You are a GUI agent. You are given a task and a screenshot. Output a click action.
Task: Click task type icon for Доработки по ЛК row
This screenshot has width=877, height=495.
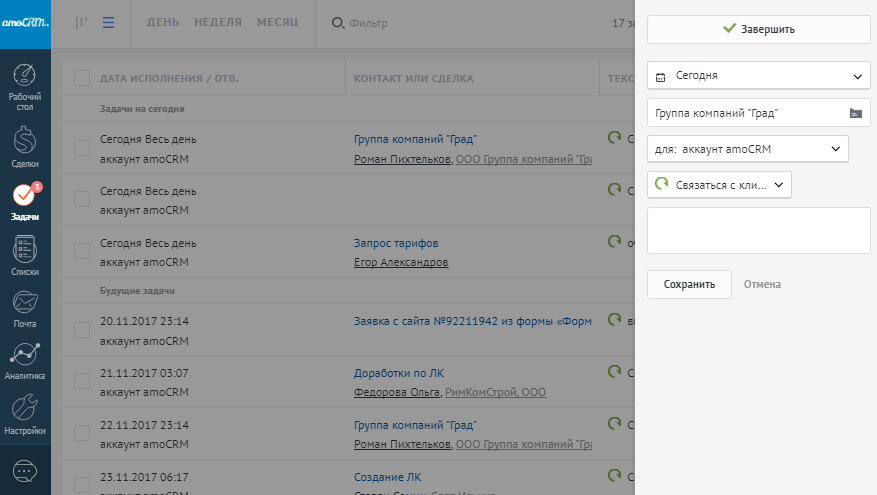614,371
